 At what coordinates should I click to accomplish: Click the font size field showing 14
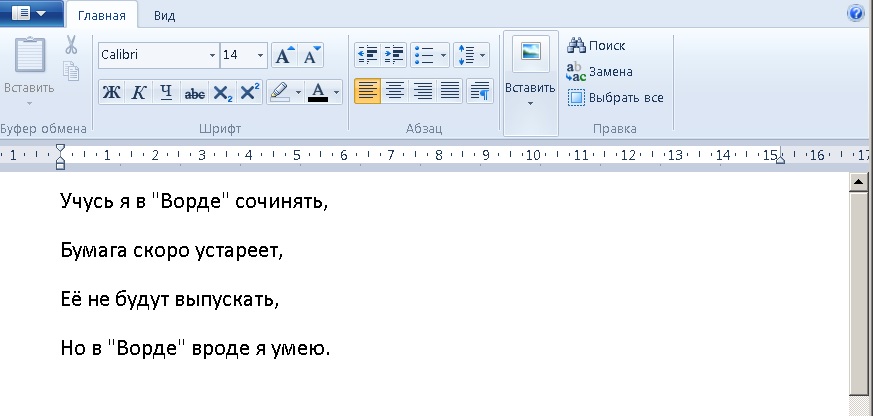click(237, 55)
